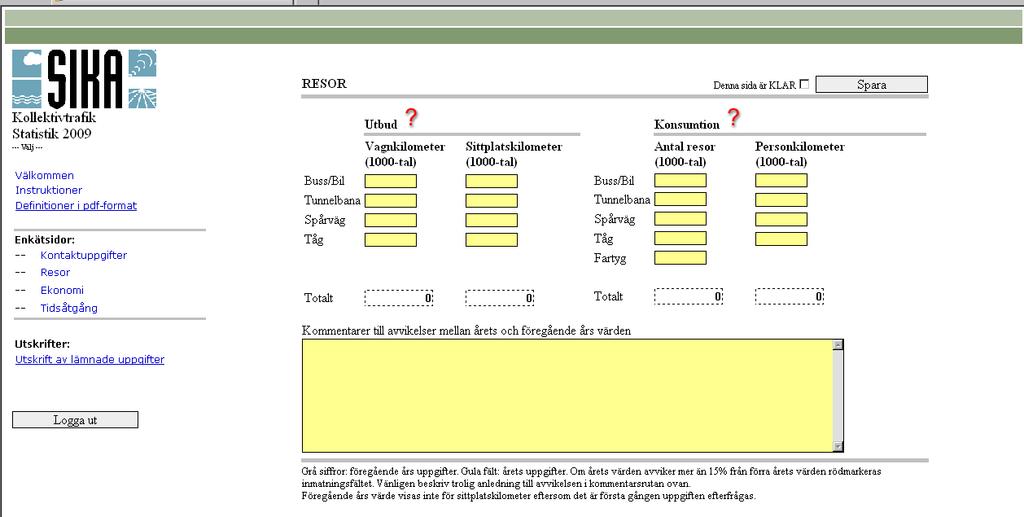Click the Utskrifter heading
The height and width of the screenshot is (517, 1024).
click(42, 344)
